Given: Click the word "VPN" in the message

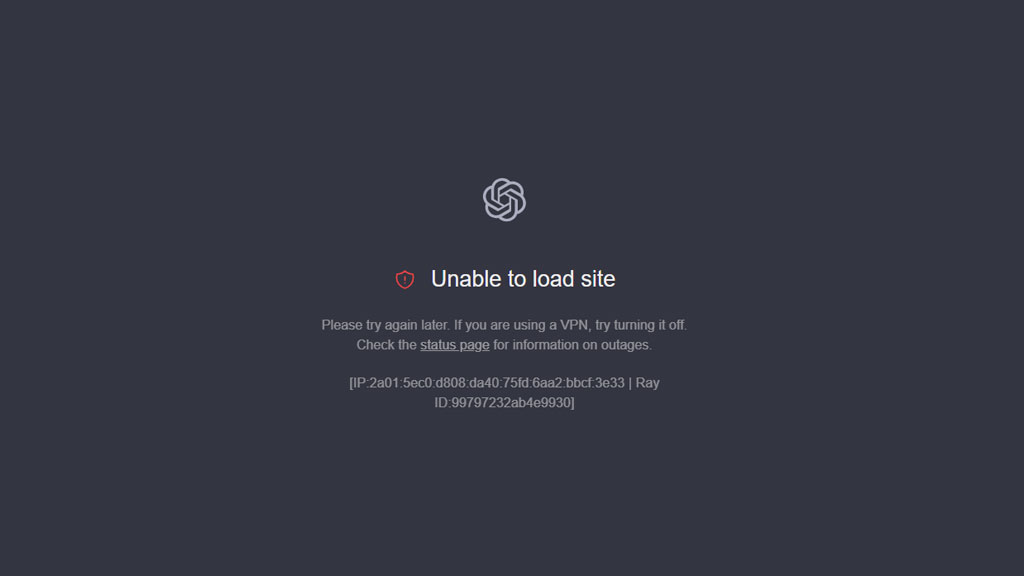Looking at the screenshot, I should click(x=574, y=325).
